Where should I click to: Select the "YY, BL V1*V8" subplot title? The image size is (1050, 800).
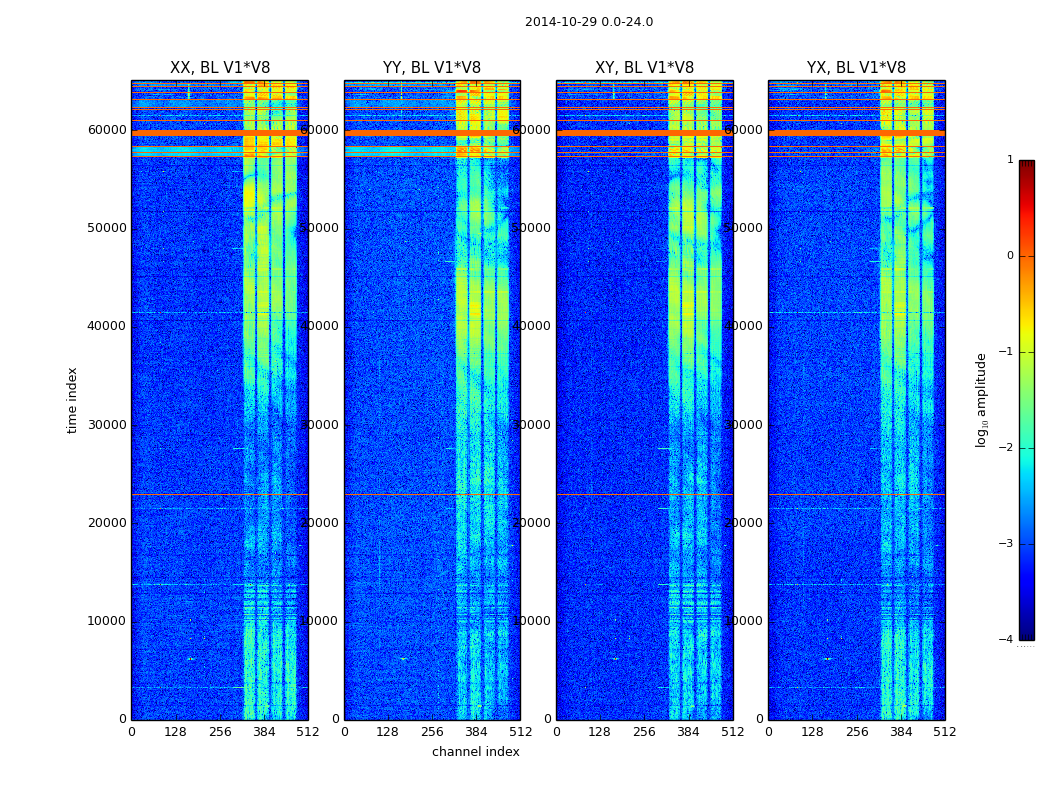(431, 68)
